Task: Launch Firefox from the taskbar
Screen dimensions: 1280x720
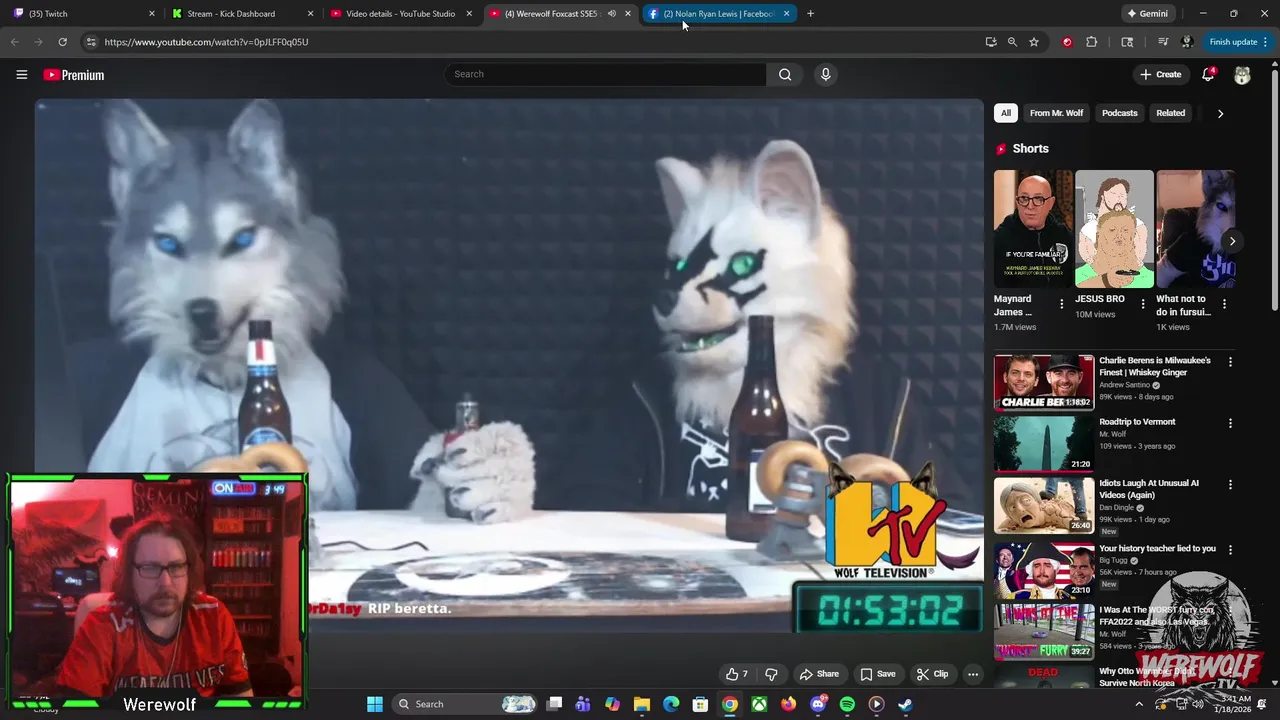Action: click(x=789, y=704)
